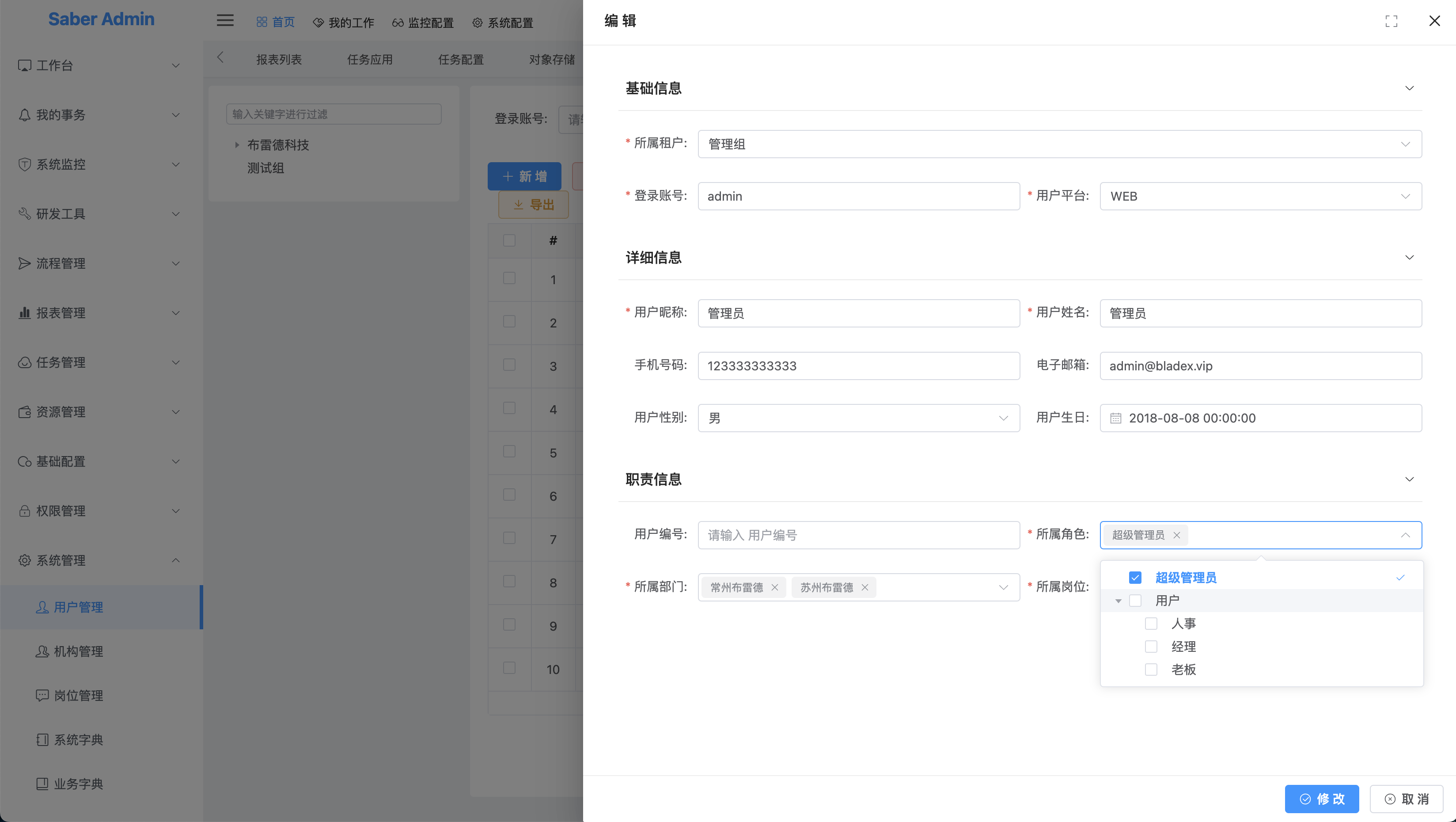Switch to the 任务配置 tab
The height and width of the screenshot is (822, 1456).
(x=461, y=59)
